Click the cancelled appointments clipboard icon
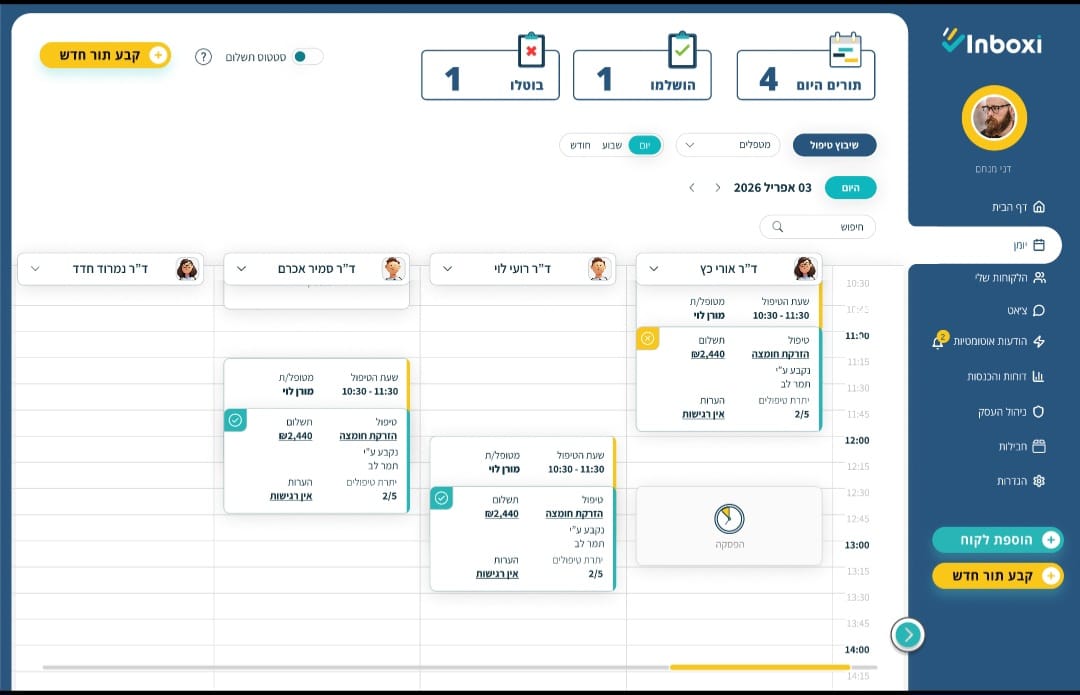The width and height of the screenshot is (1080, 695). (x=531, y=50)
